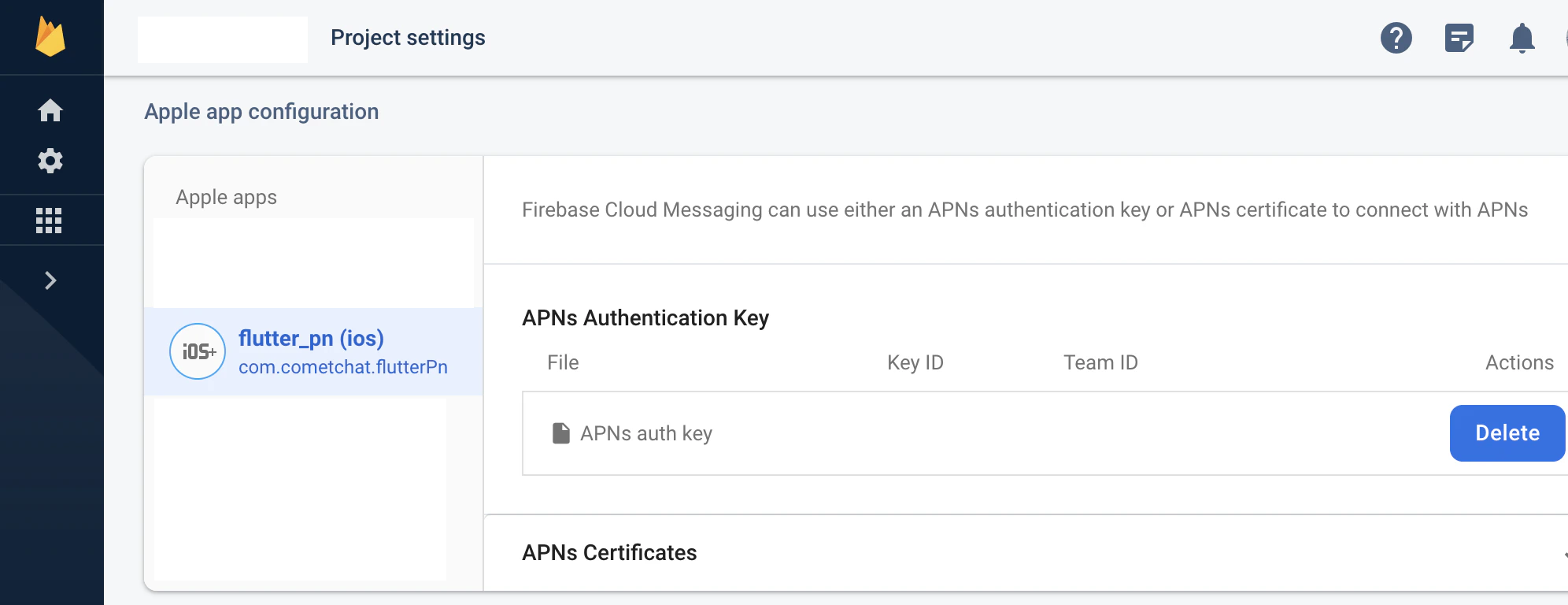Expand the left navigation sidebar
This screenshot has width=1568, height=605.
point(50,280)
